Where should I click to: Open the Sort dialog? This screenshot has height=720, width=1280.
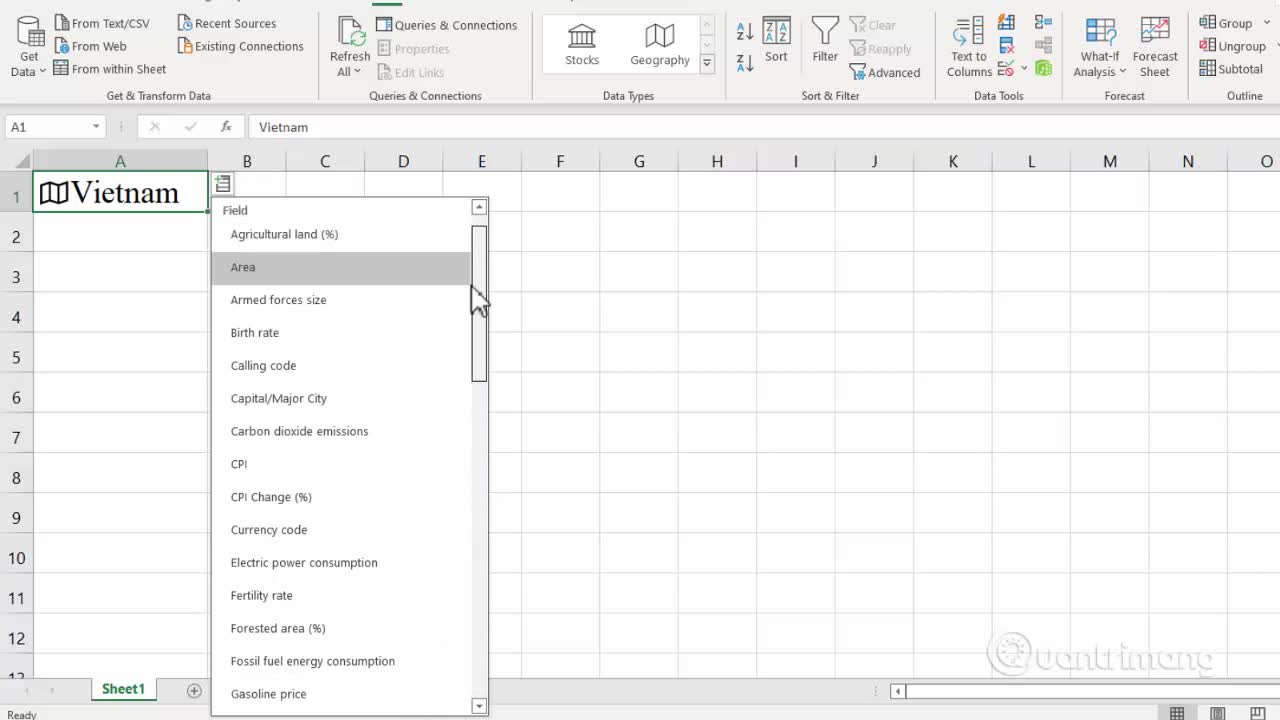(x=776, y=40)
